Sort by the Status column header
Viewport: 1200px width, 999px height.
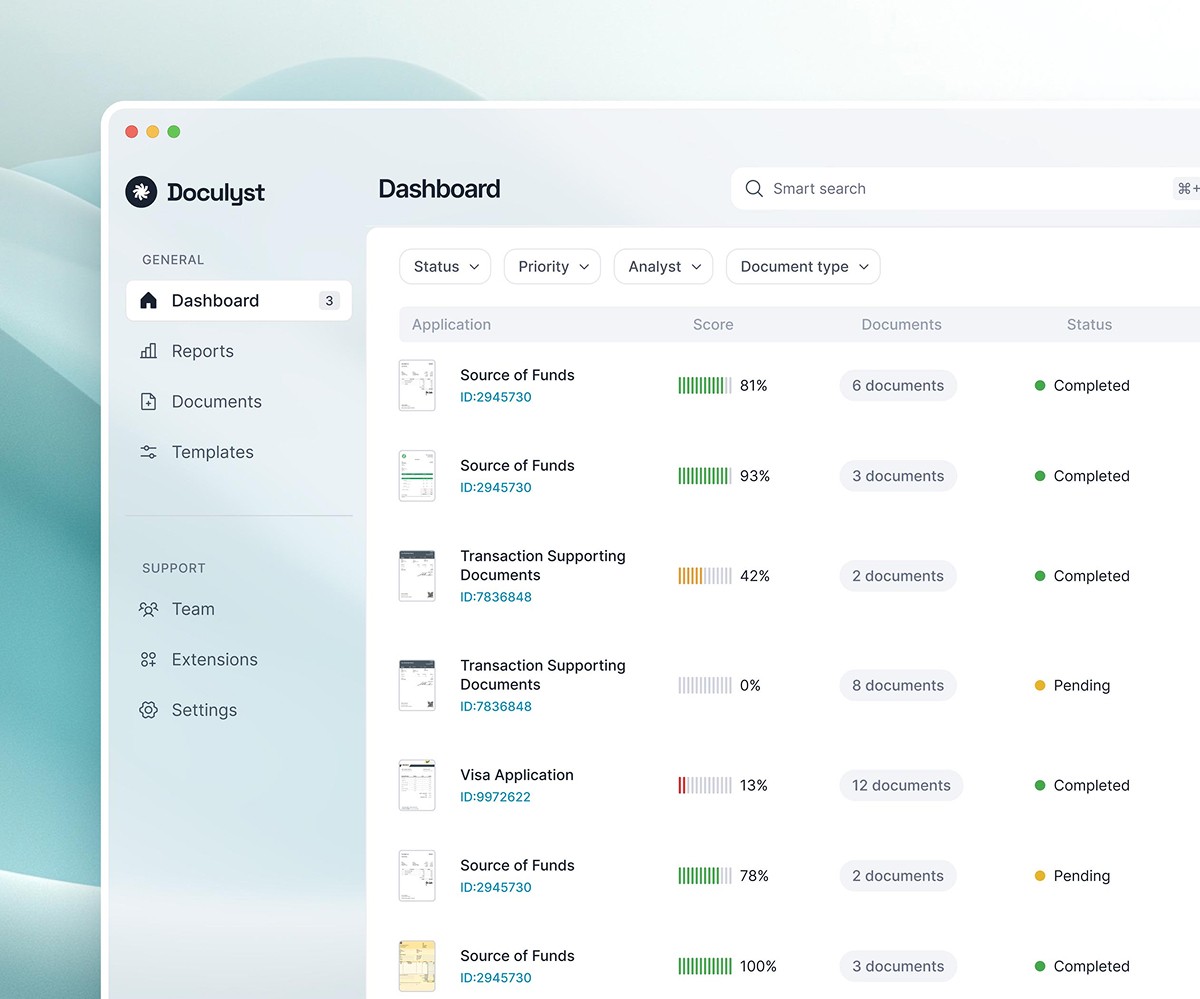click(1089, 324)
